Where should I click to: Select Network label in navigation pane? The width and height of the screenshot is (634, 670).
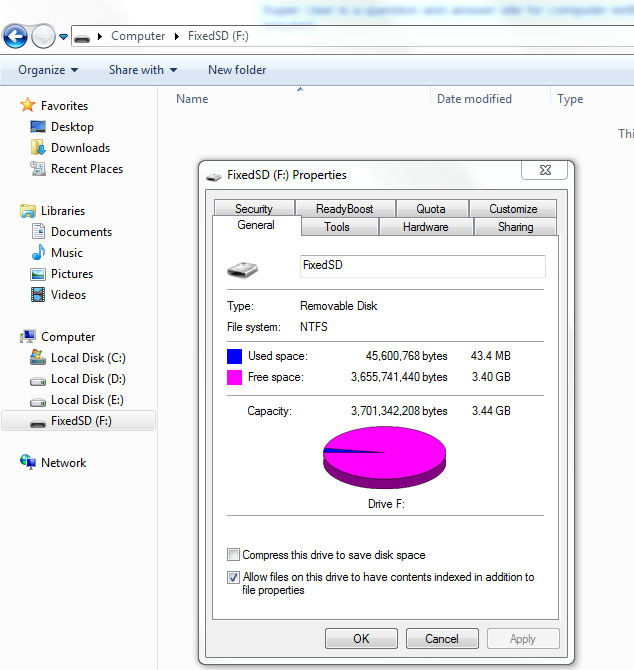coord(64,463)
